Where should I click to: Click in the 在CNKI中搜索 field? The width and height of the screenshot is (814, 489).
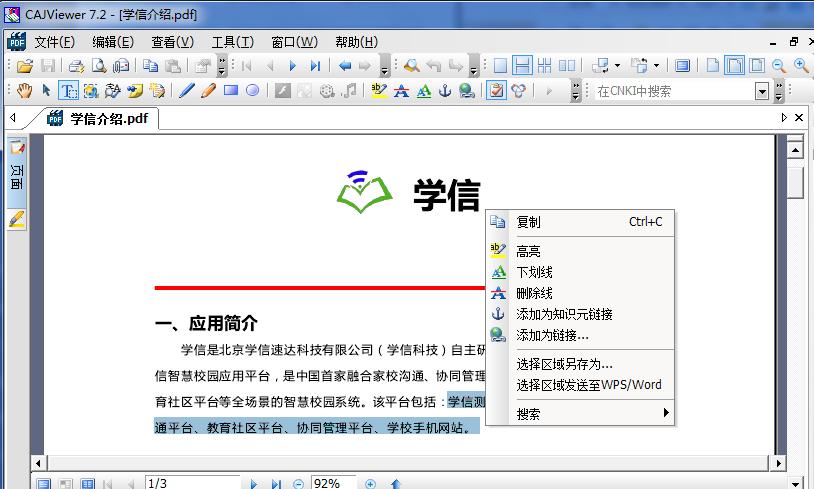point(674,92)
